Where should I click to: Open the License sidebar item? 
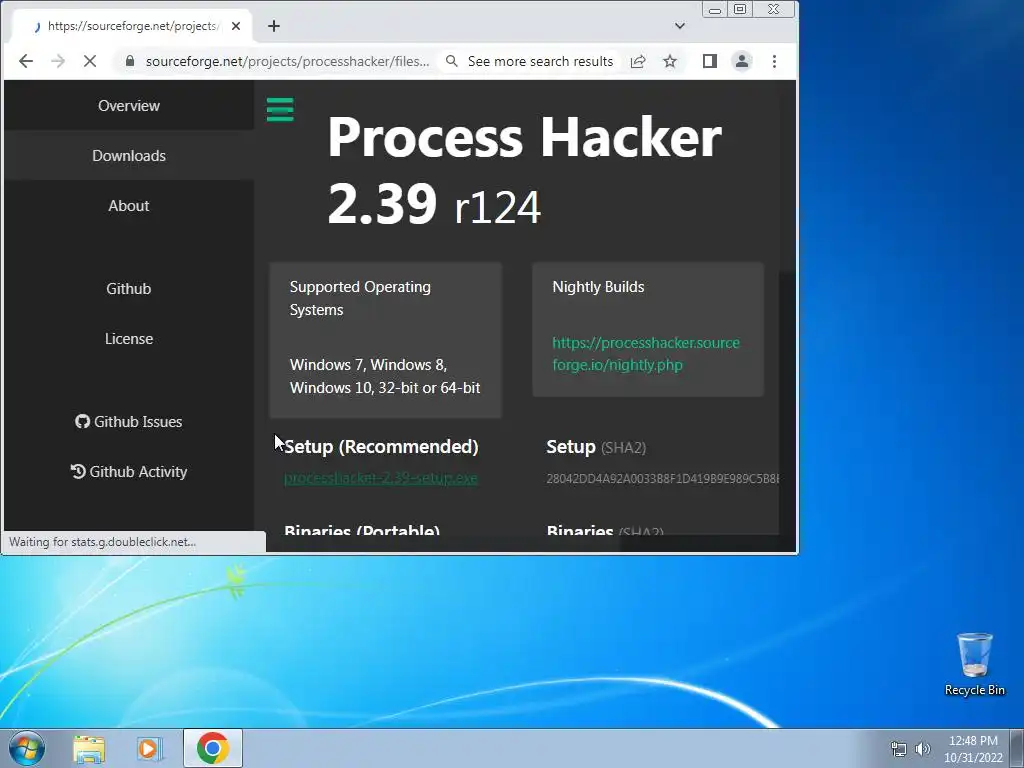tap(129, 339)
